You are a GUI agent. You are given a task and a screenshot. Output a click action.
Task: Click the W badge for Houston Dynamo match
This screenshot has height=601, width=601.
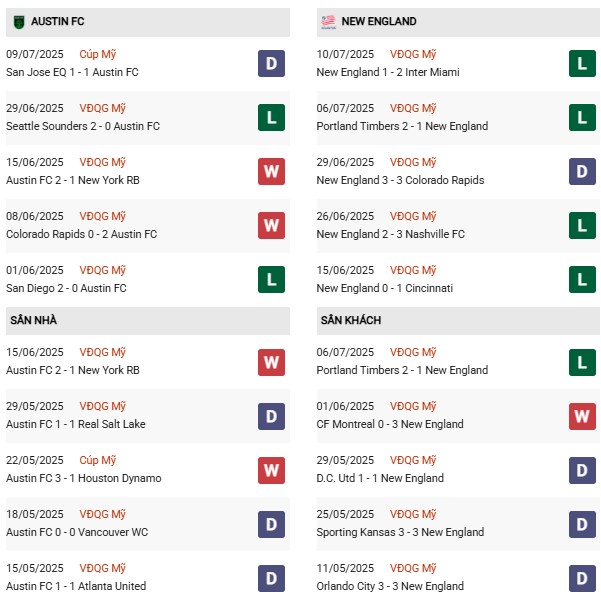point(271,470)
